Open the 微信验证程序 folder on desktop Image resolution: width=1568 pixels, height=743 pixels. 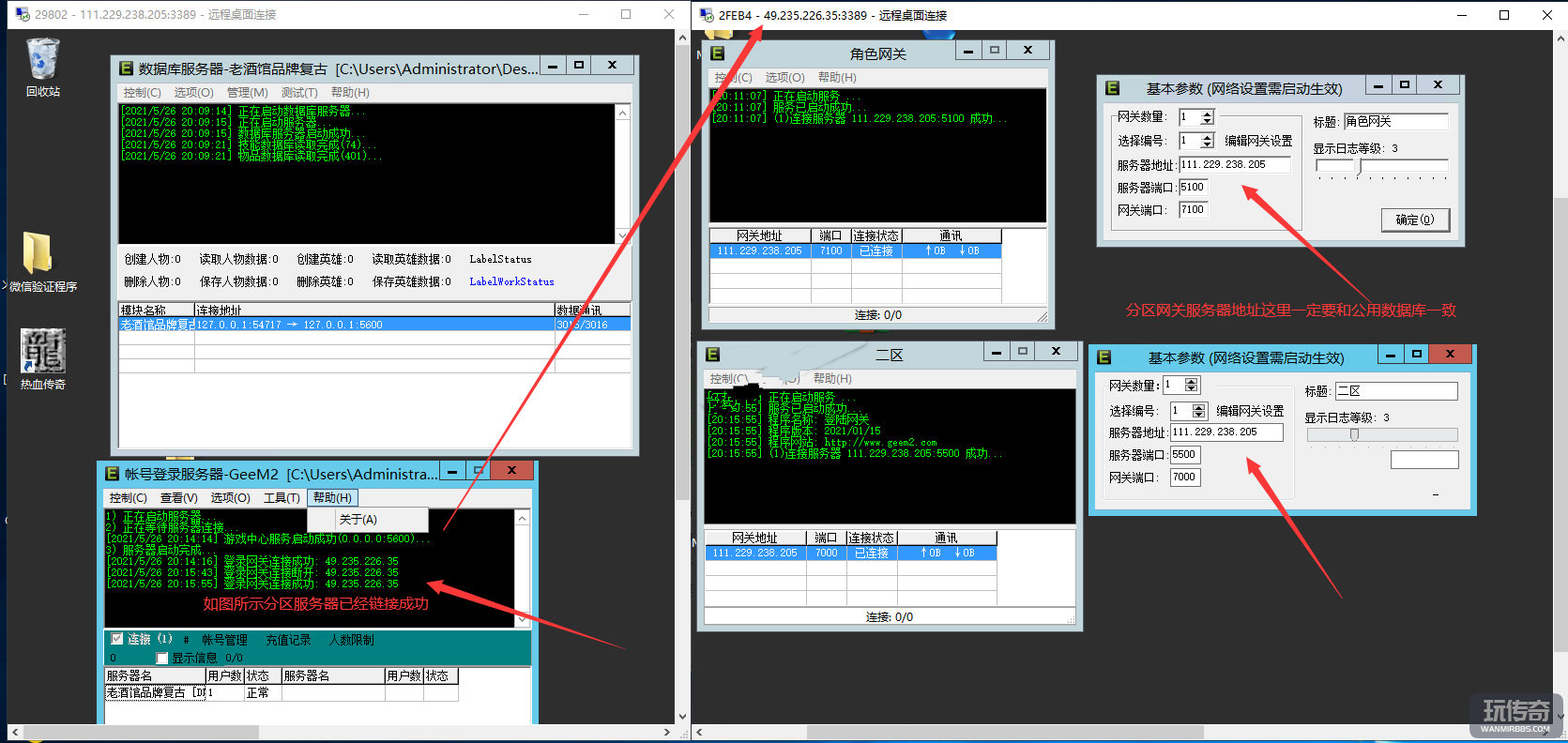coord(41,262)
